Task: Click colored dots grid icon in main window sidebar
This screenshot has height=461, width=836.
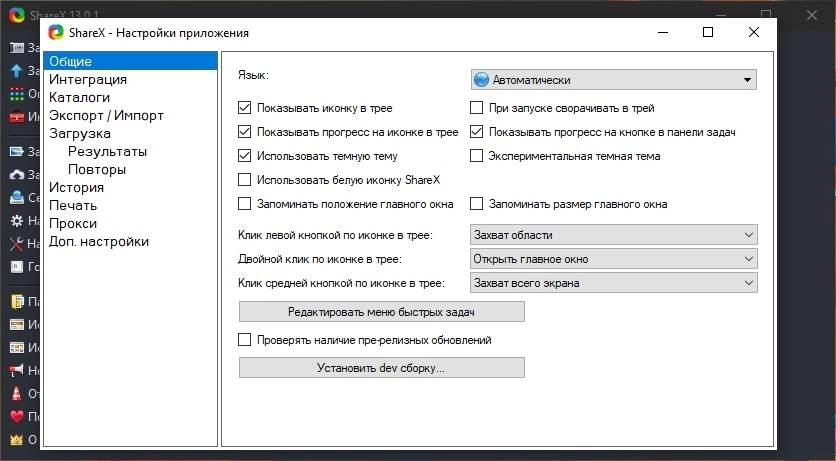Action: (17, 94)
